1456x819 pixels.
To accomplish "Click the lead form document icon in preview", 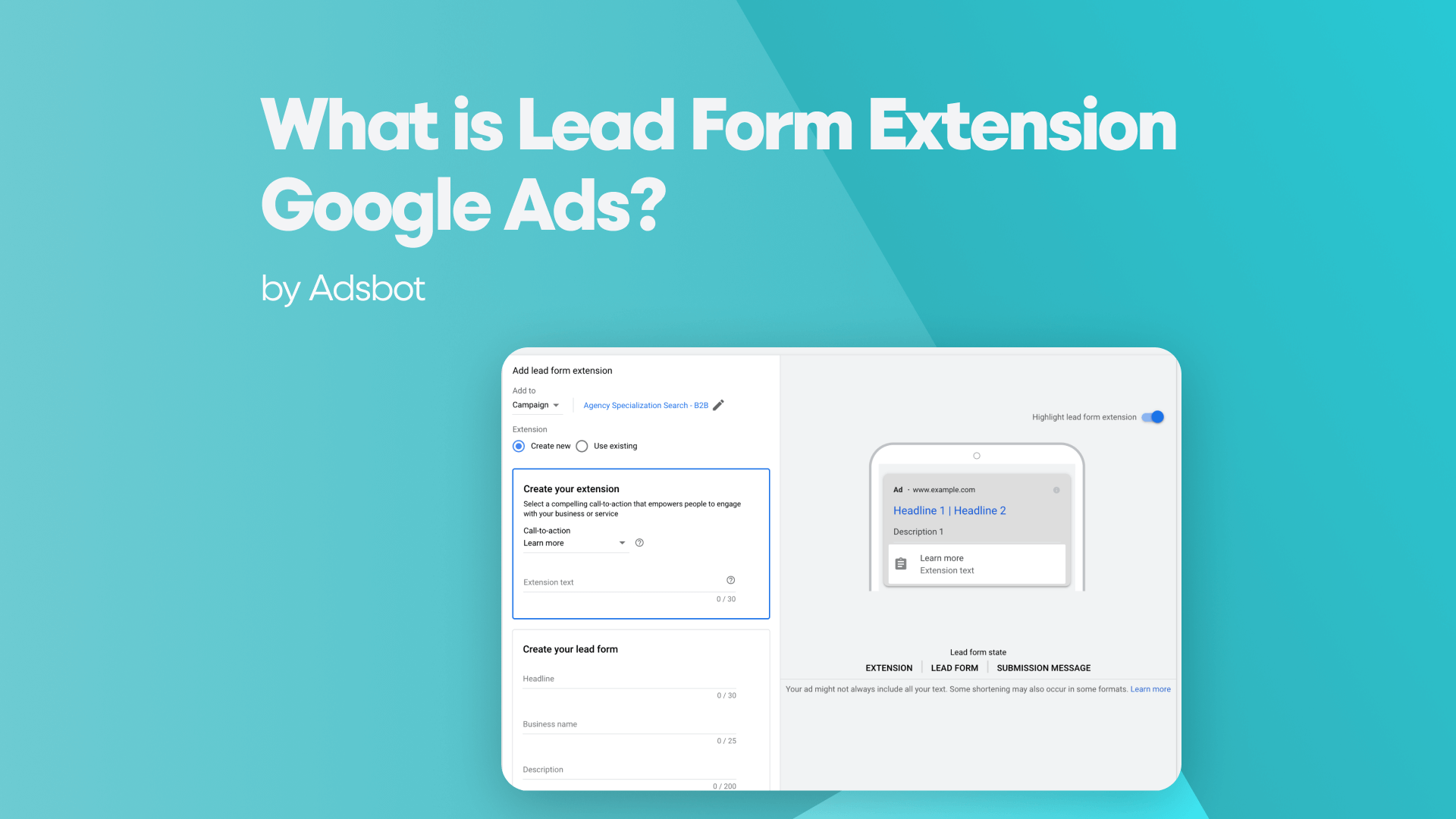I will tap(900, 563).
